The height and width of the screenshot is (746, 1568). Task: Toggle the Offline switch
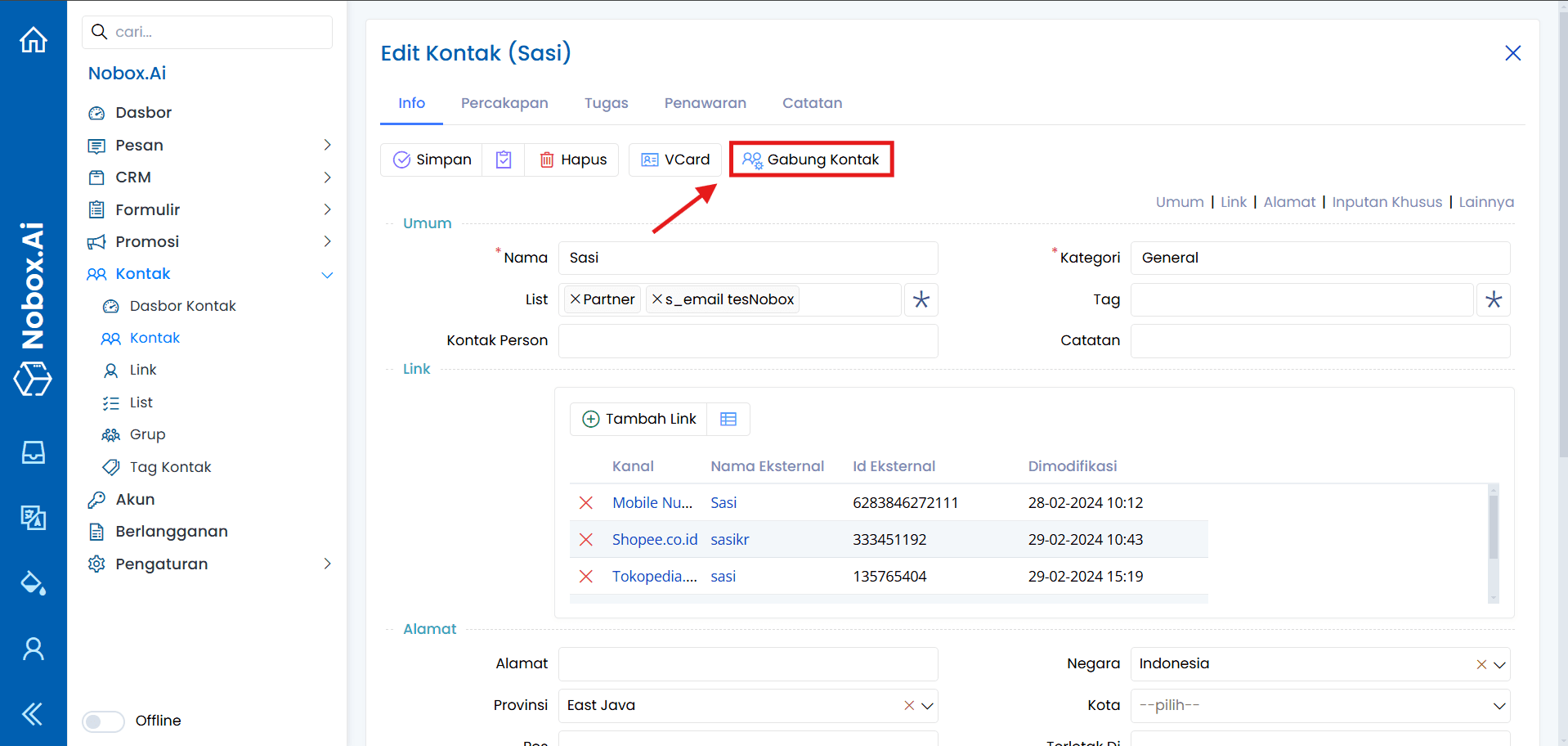click(103, 721)
